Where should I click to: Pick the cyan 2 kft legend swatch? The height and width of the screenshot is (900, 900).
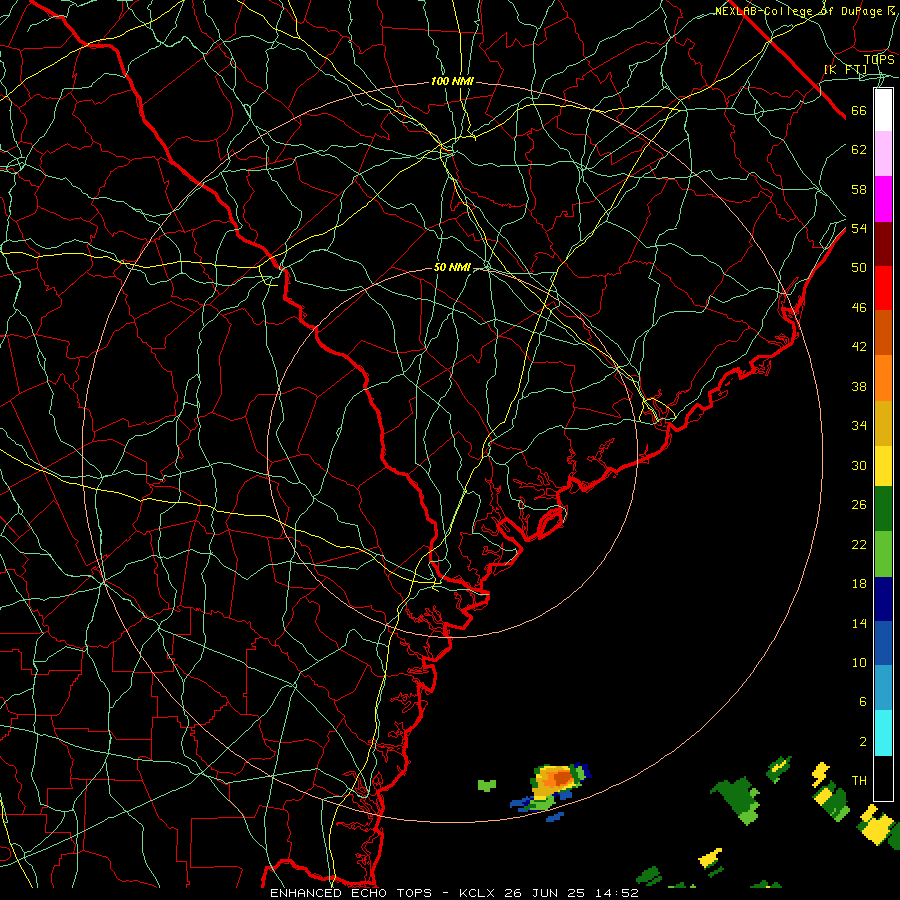pos(883,733)
